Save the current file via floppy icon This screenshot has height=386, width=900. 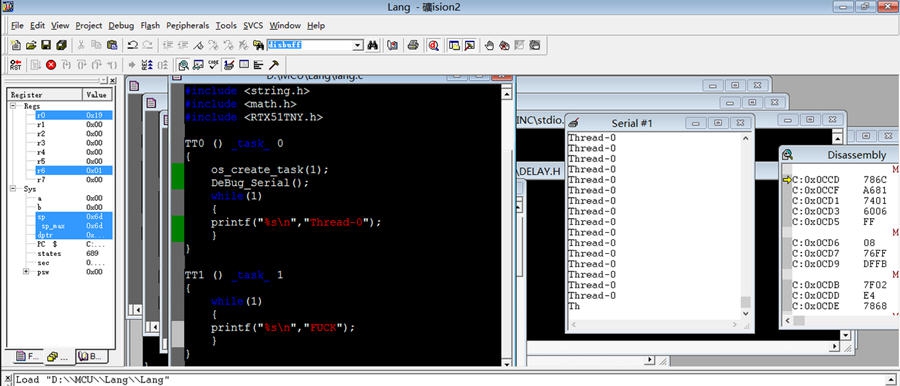46,45
